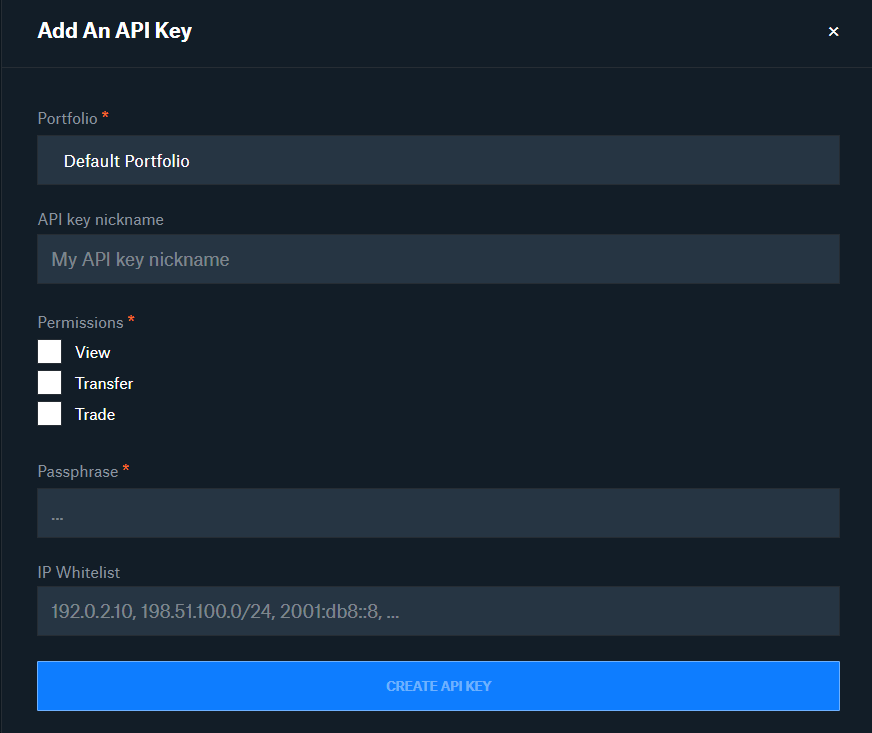The height and width of the screenshot is (733, 872).
Task: Click the IP Whitelist label
Action: click(x=79, y=572)
